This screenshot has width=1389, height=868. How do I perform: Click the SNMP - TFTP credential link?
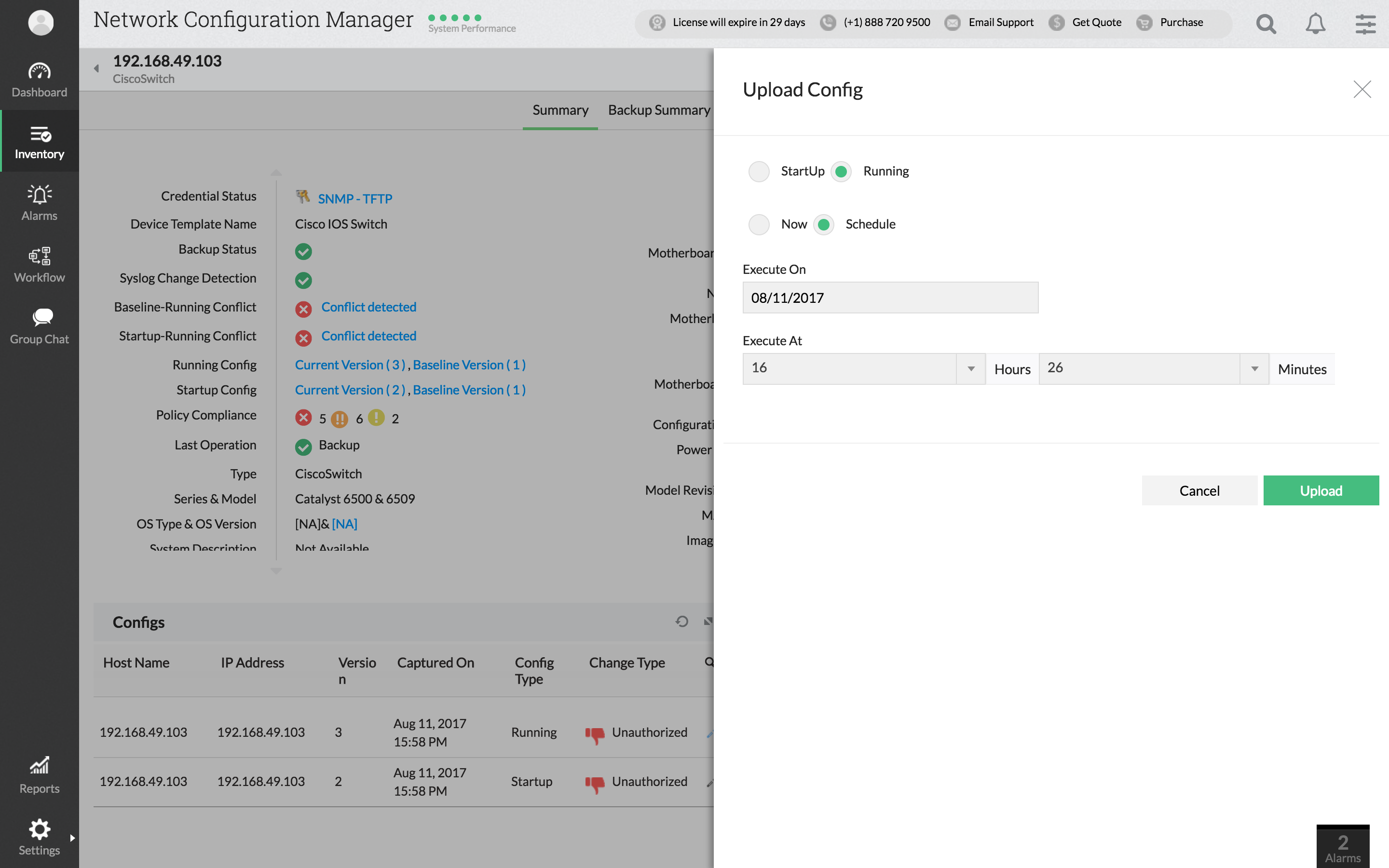[354, 199]
